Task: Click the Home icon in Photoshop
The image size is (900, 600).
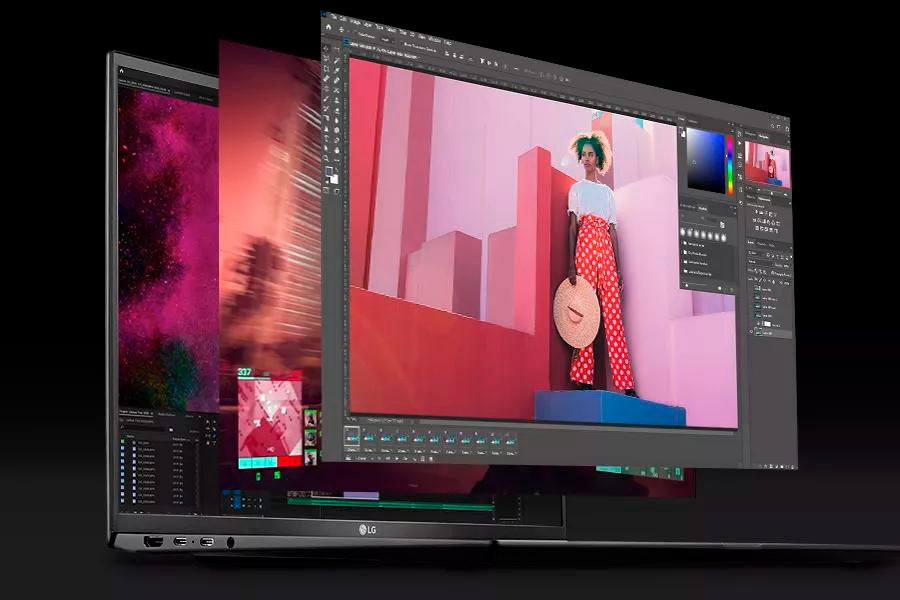Action: [x=328, y=26]
